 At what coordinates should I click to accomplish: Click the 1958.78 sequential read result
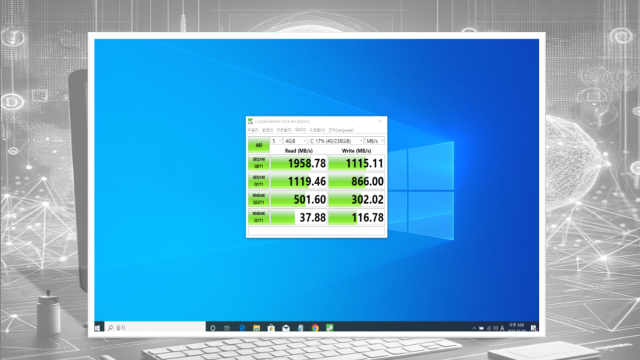pos(299,163)
